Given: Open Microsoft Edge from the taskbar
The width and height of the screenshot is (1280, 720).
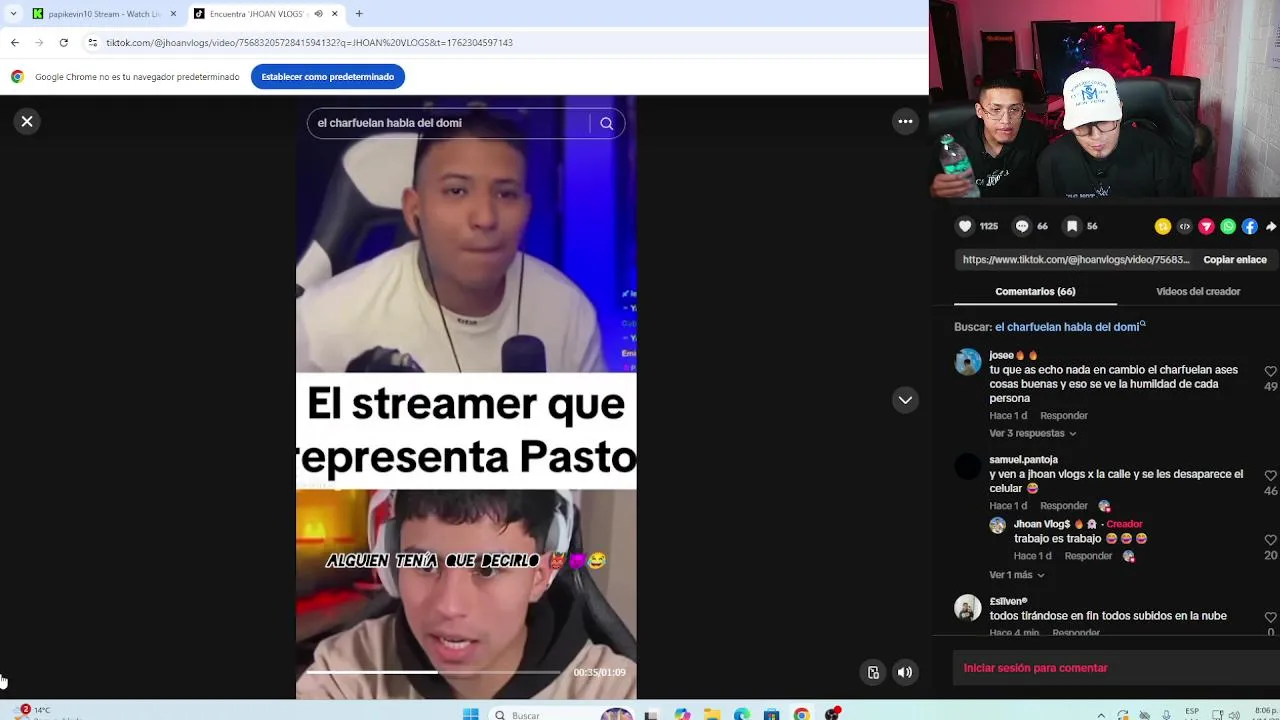Looking at the screenshot, I should point(741,714).
